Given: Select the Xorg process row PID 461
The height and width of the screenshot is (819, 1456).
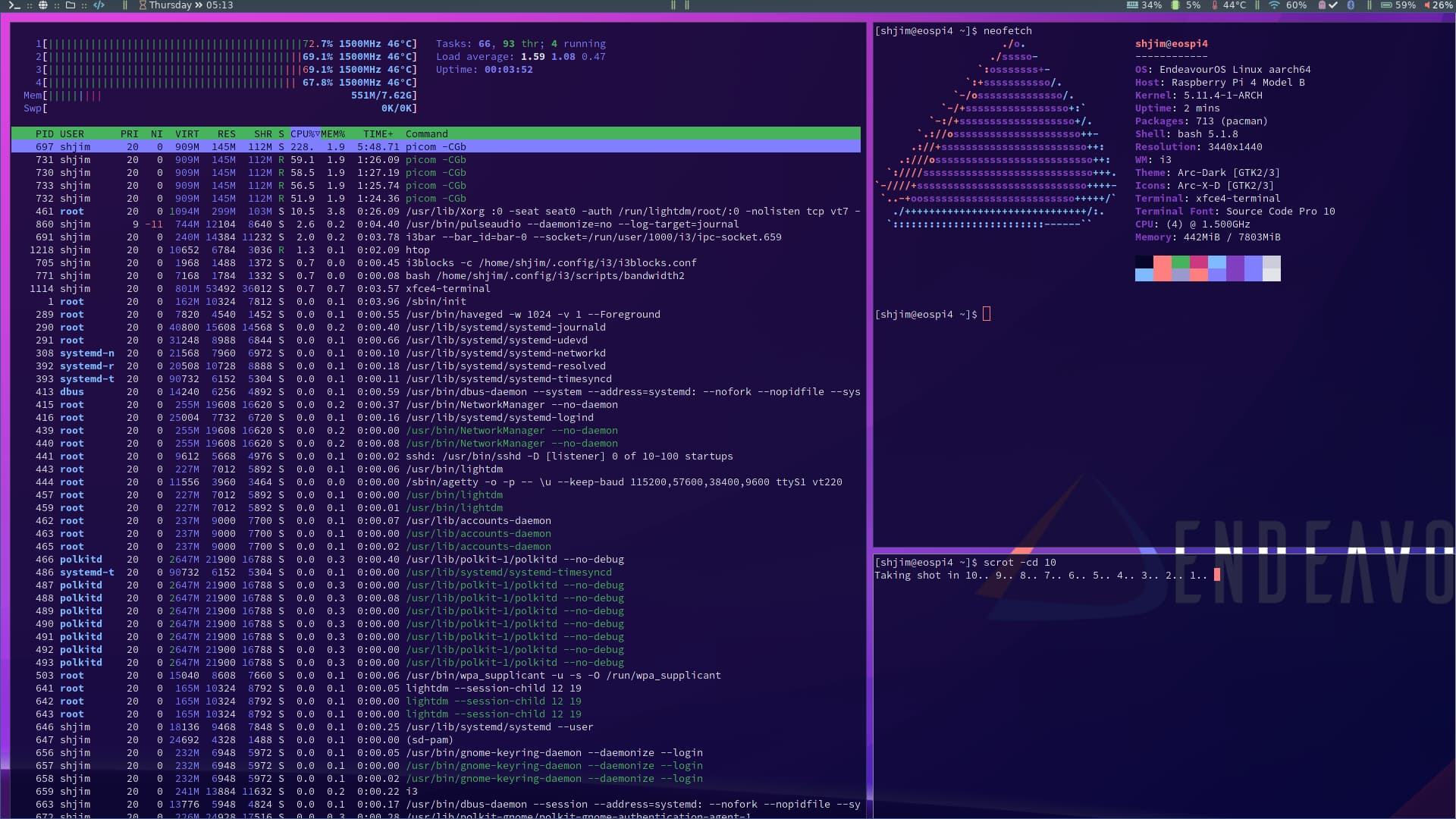Looking at the screenshot, I should [x=436, y=212].
